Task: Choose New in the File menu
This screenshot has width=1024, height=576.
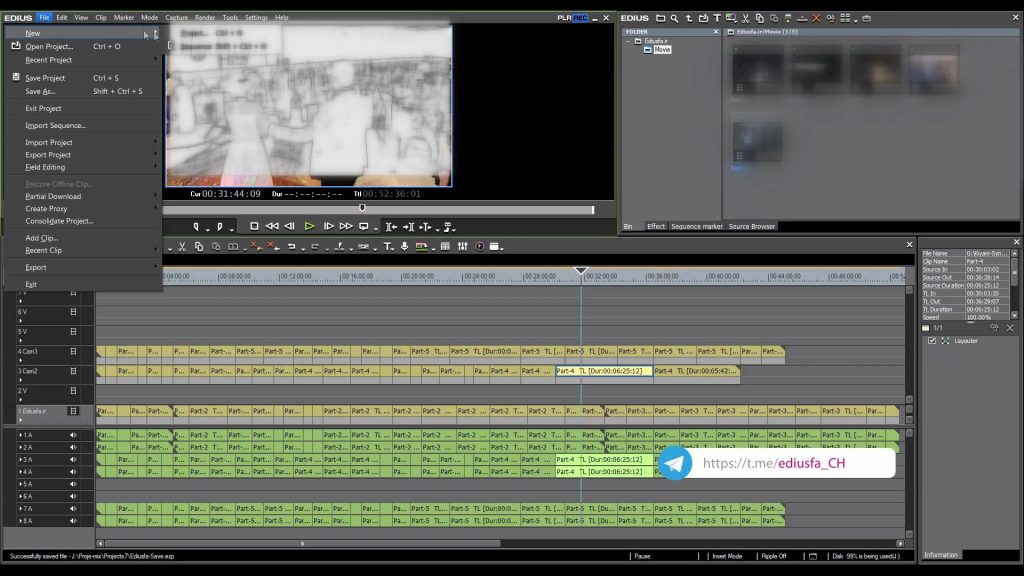Action: [83, 33]
